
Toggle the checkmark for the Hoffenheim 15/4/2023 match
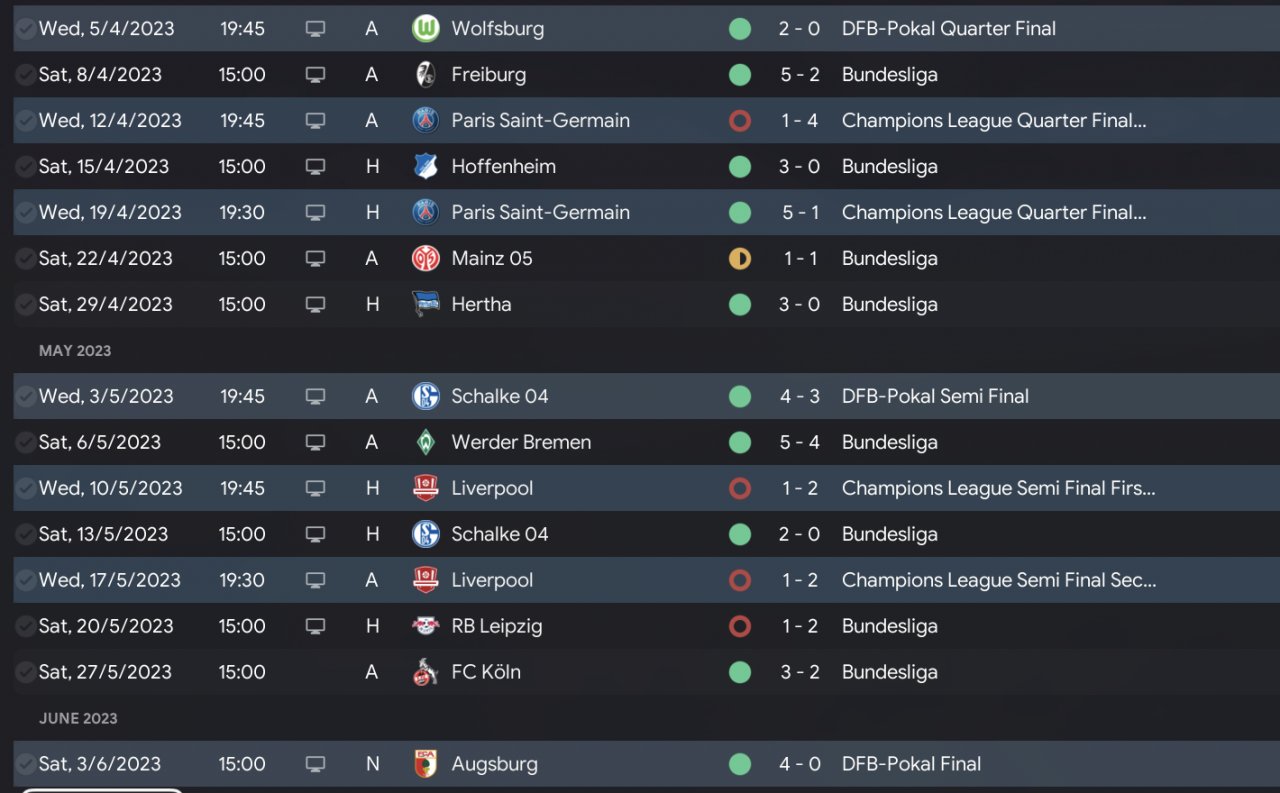click(x=25, y=167)
